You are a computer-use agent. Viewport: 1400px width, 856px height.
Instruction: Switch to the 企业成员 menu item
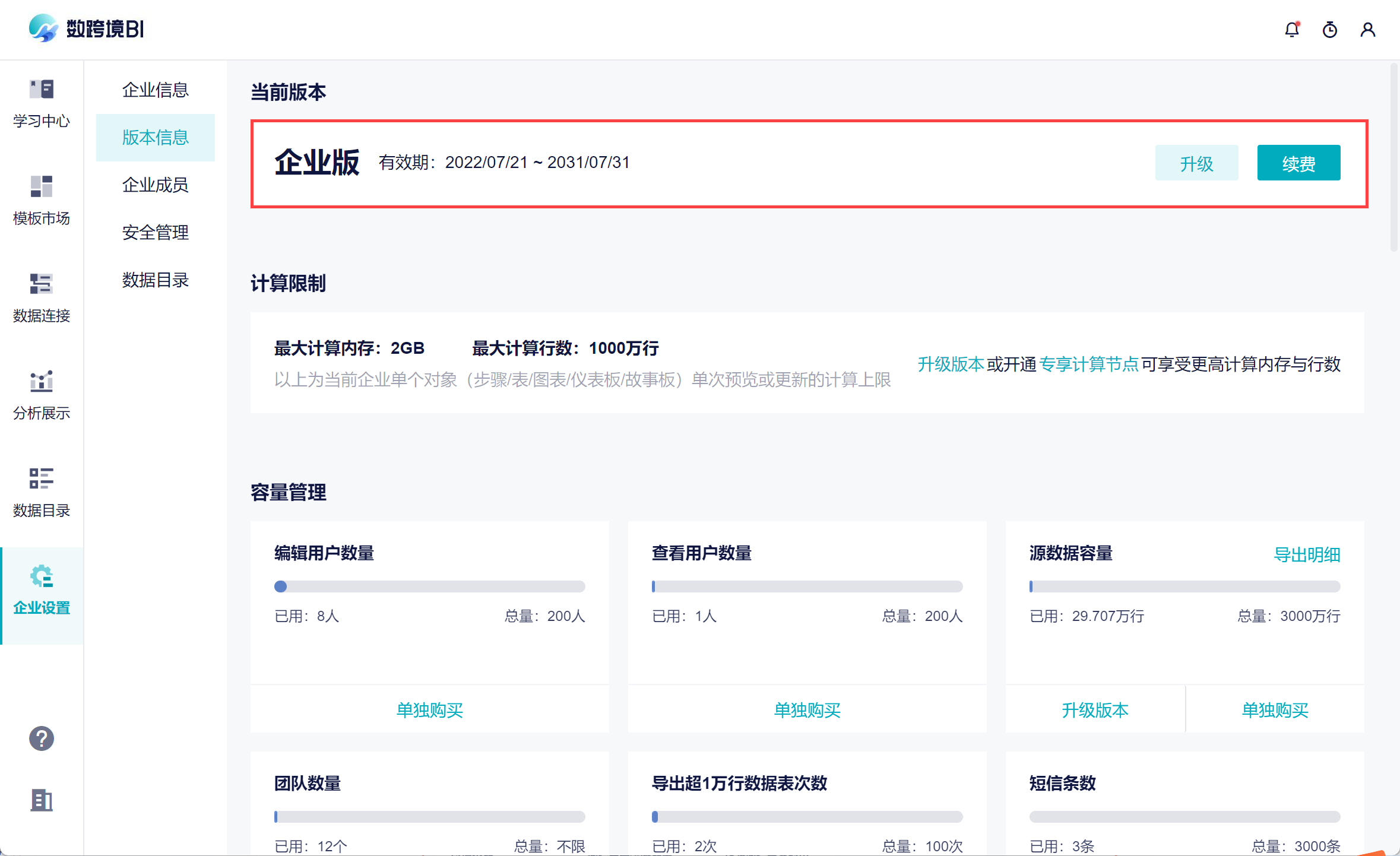(155, 185)
